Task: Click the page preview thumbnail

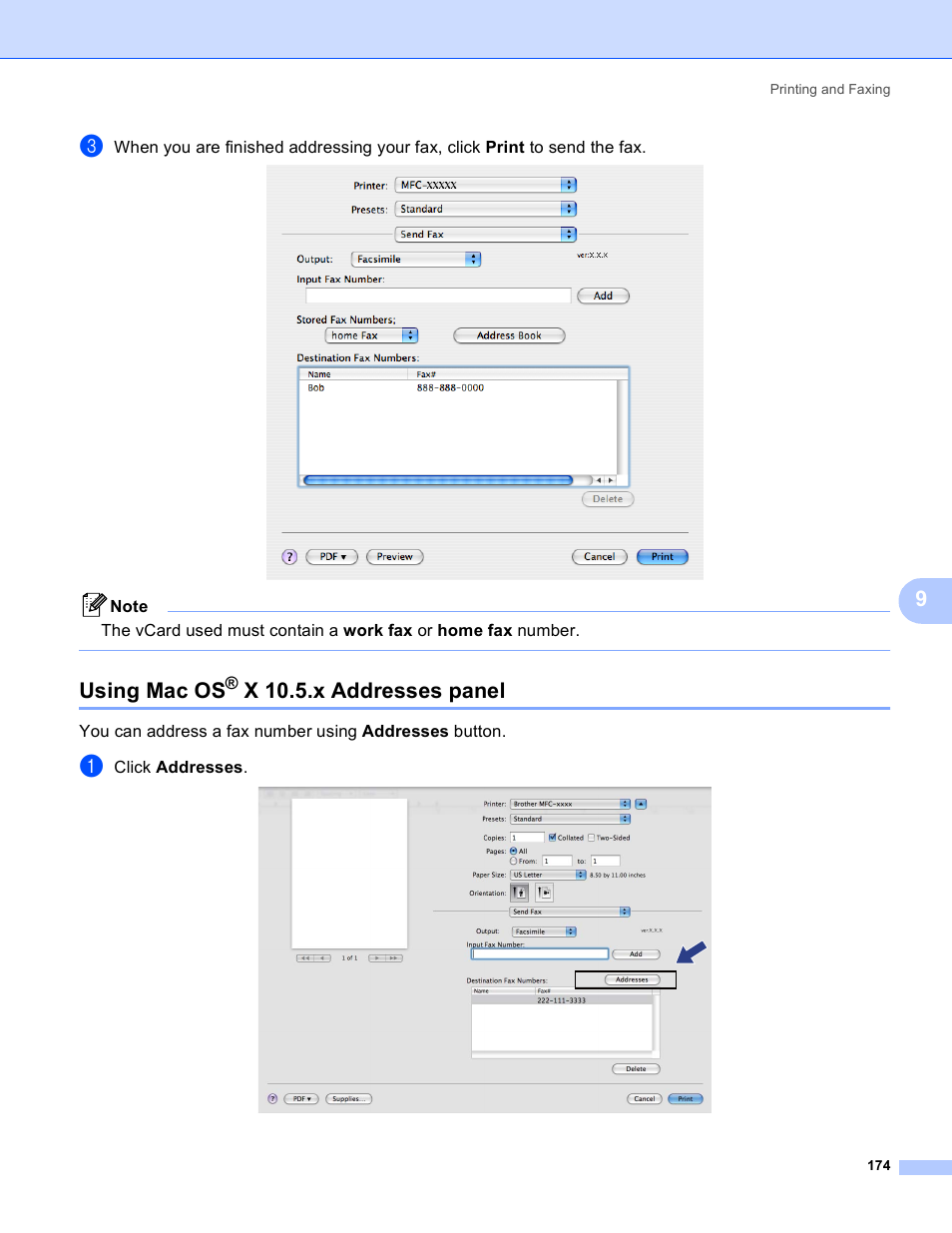Action: [349, 874]
